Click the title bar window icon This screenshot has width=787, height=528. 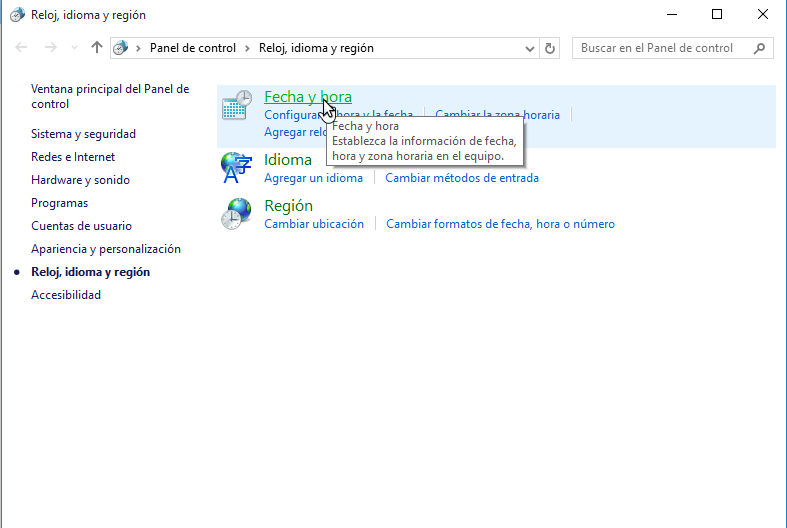pyautogui.click(x=17, y=15)
